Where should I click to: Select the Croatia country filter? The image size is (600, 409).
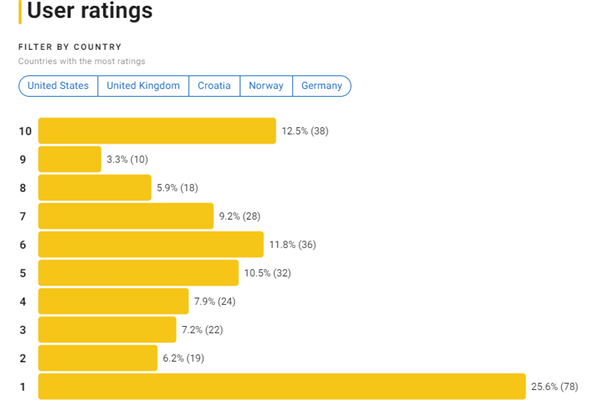(x=214, y=86)
